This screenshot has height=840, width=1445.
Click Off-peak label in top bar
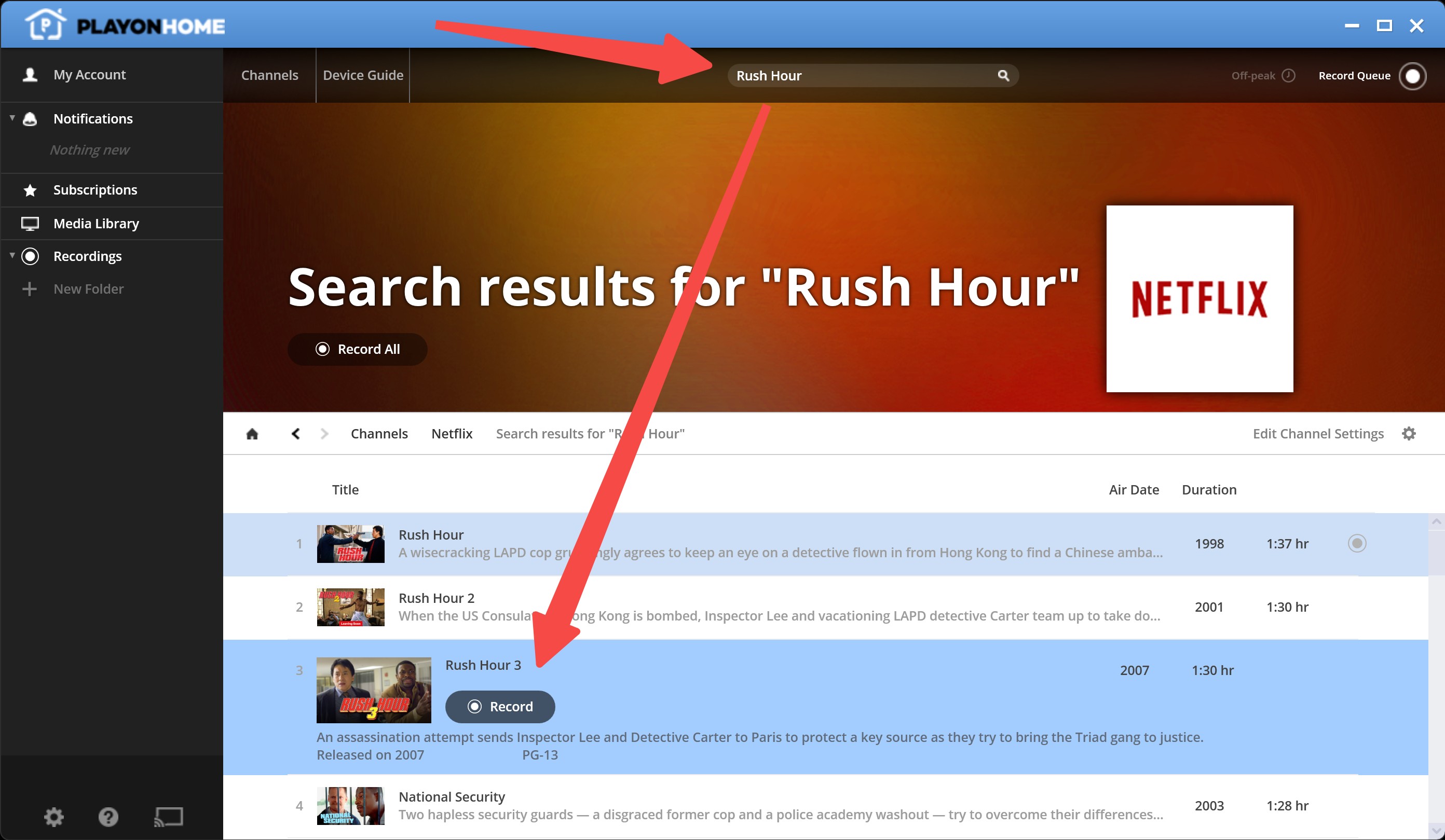1253,76
